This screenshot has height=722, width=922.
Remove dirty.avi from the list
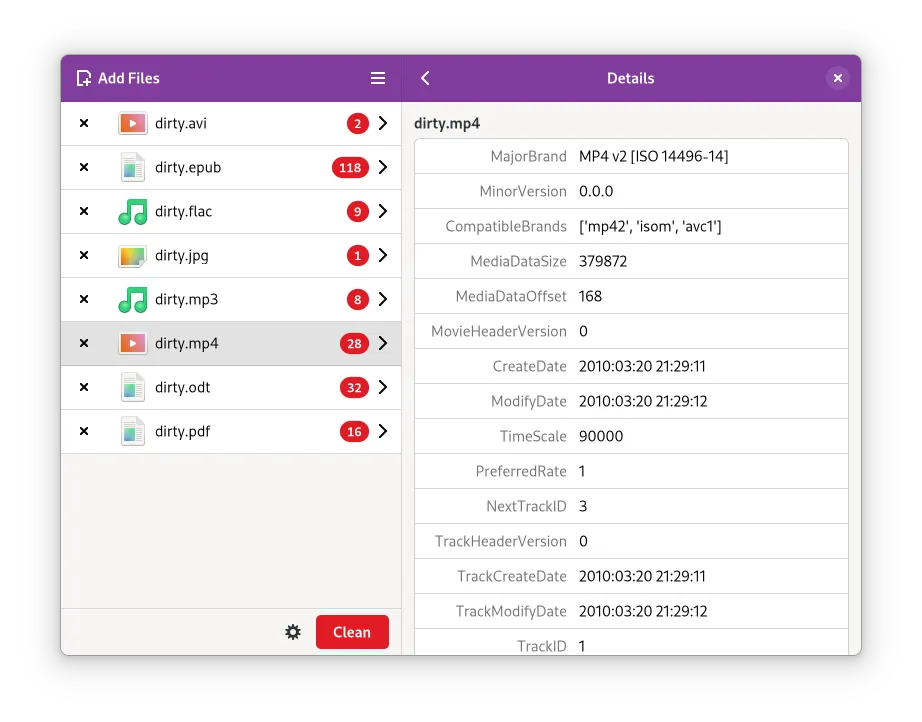tap(84, 124)
